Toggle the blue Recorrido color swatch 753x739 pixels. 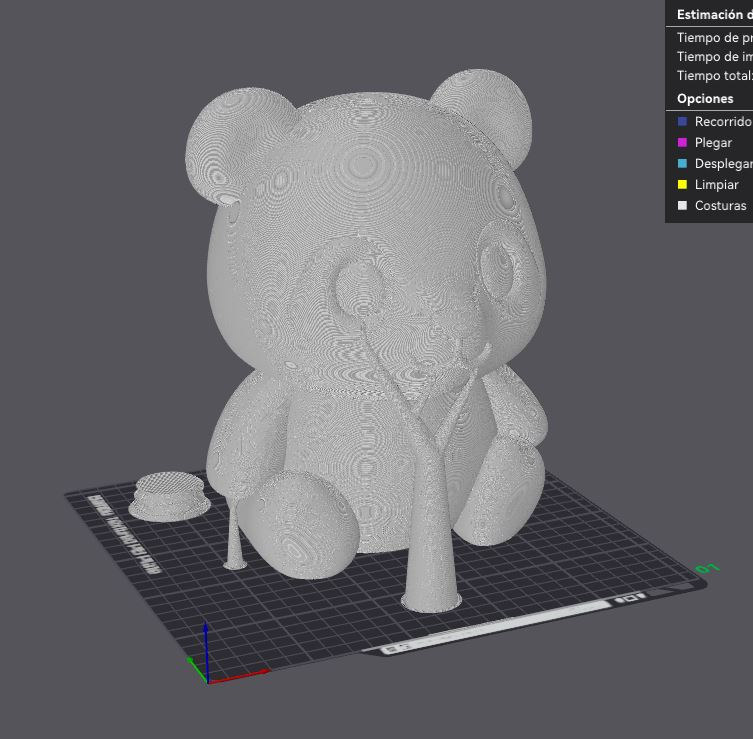(x=682, y=121)
